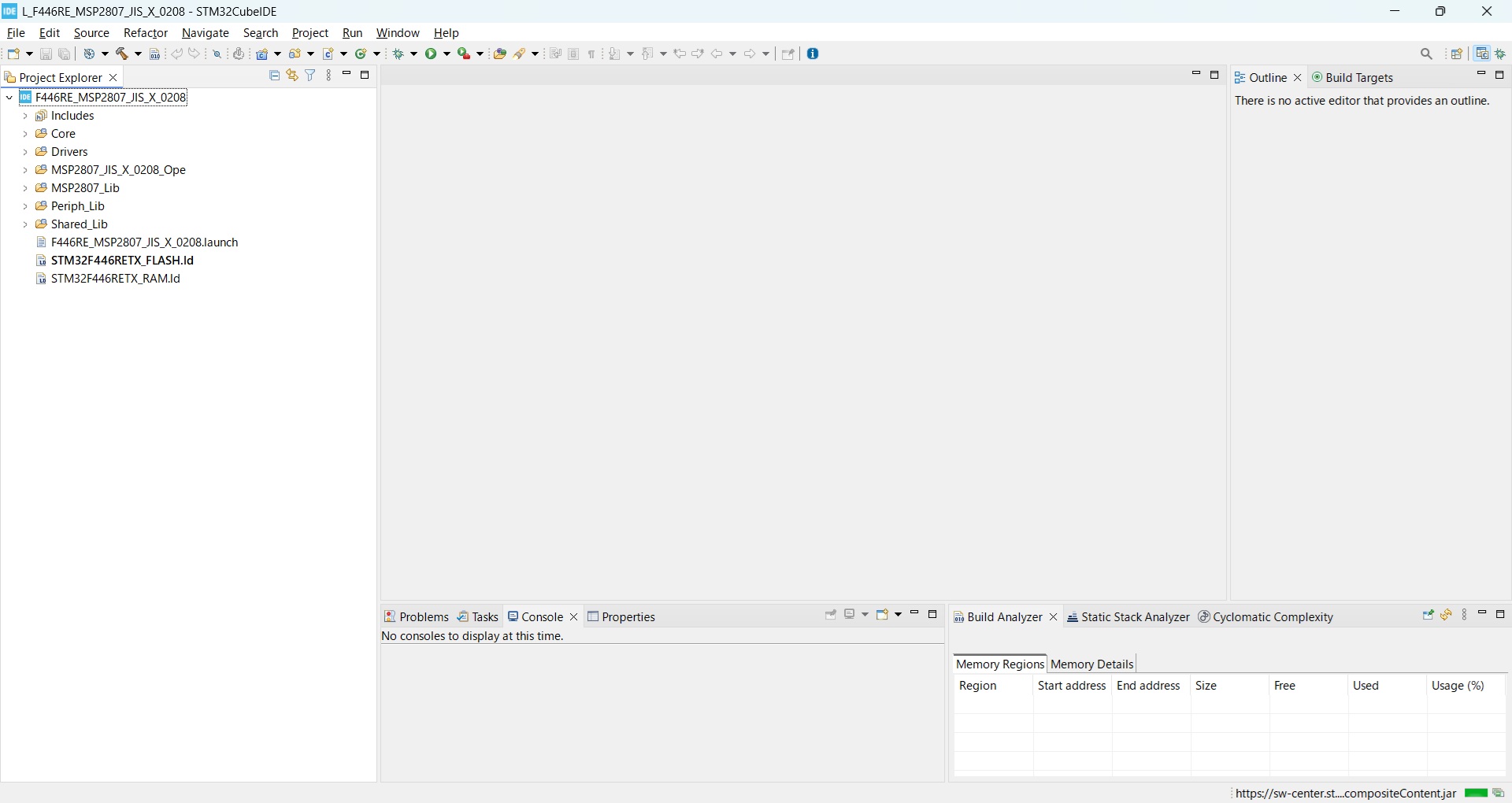Toggle Skip All Breakpoints icon
The height and width of the screenshot is (803, 1512).
pyautogui.click(x=217, y=54)
